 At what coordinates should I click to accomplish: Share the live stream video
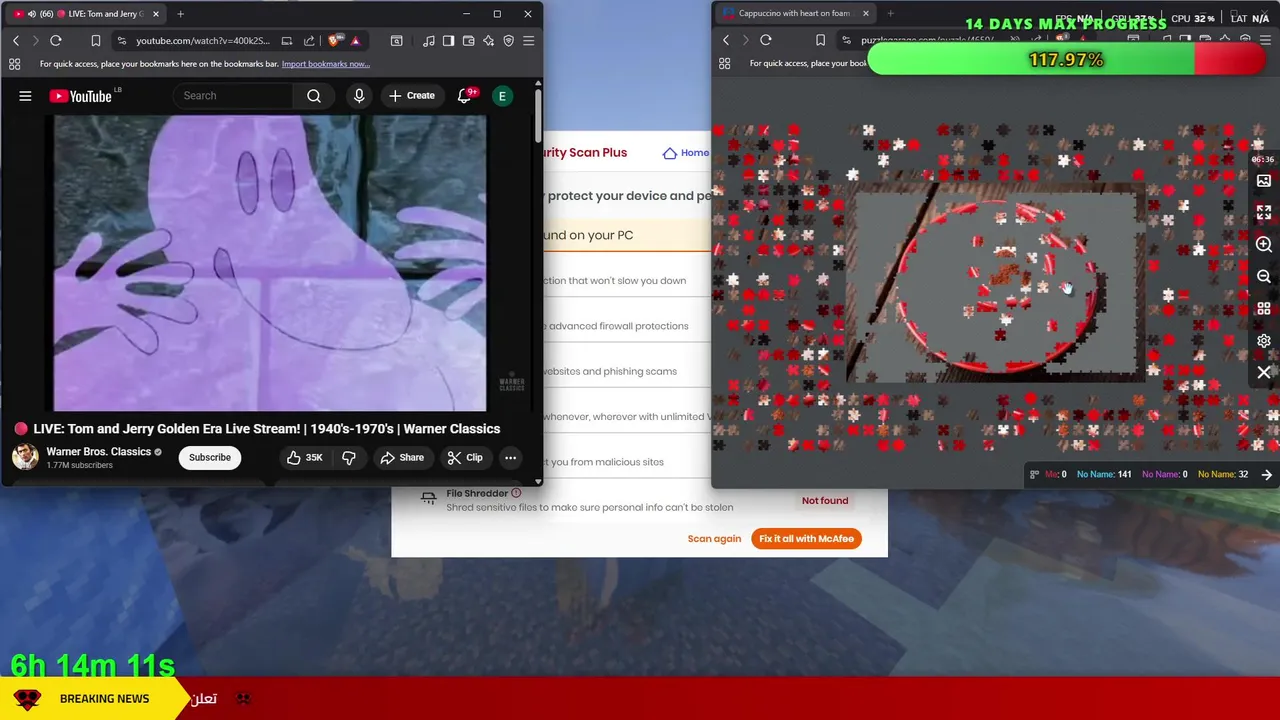click(x=402, y=458)
